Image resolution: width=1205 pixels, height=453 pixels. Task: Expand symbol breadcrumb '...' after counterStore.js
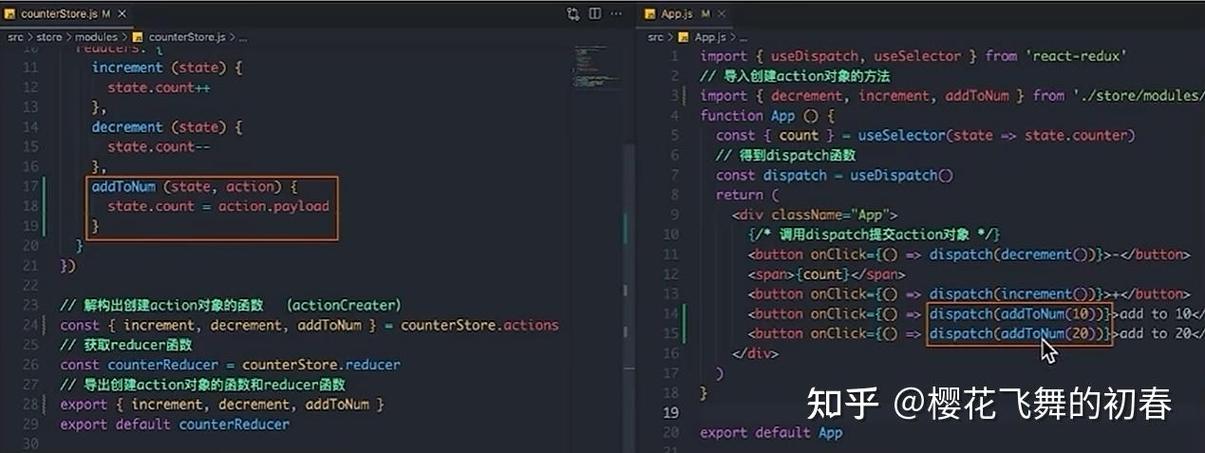click(x=241, y=37)
